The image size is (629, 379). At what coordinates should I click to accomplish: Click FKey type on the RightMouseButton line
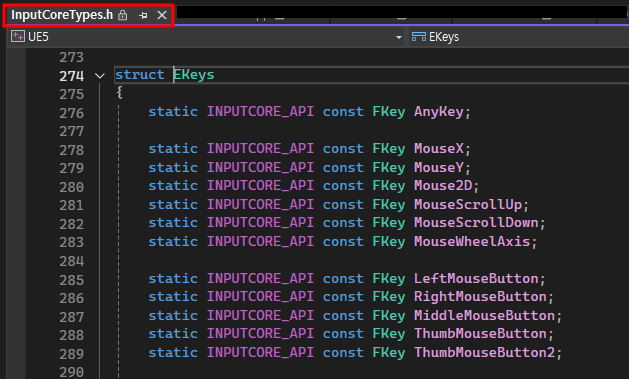(x=389, y=297)
